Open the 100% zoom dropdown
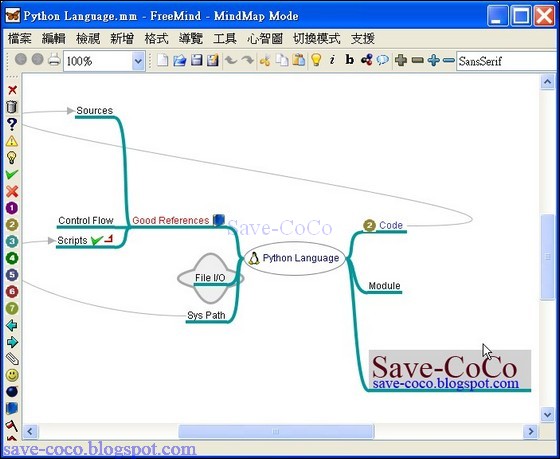 (138, 61)
